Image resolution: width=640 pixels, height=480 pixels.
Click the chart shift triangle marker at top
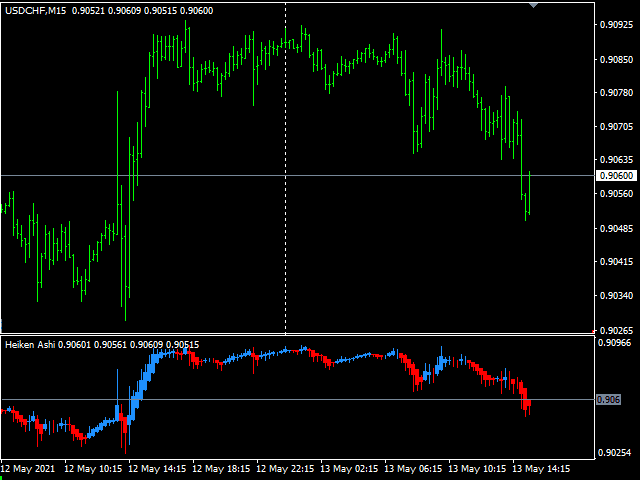(x=534, y=5)
